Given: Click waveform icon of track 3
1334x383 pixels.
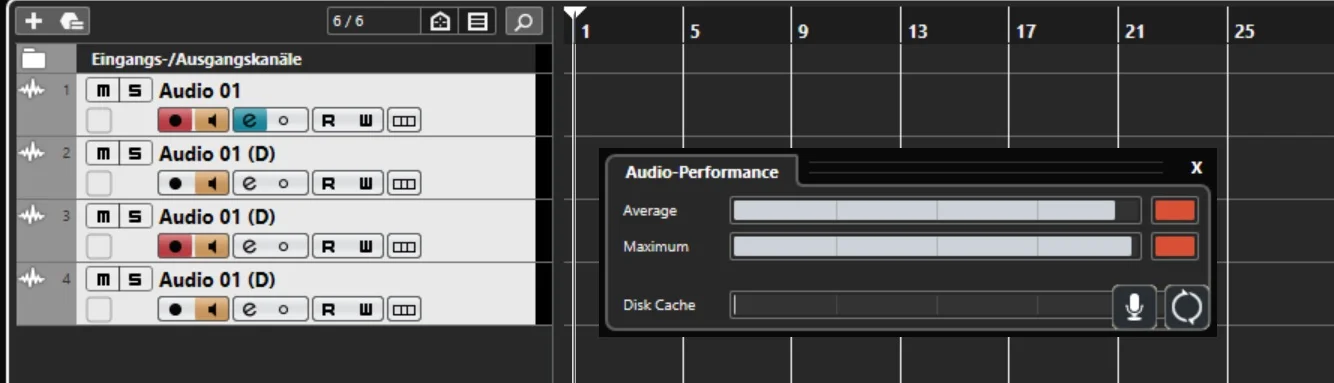Looking at the screenshot, I should click(33, 216).
